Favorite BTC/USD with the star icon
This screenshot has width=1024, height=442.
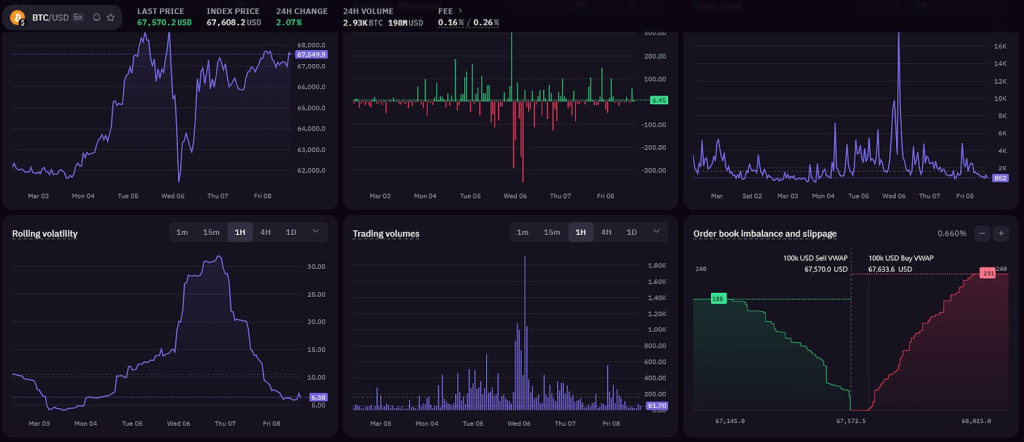pos(110,17)
